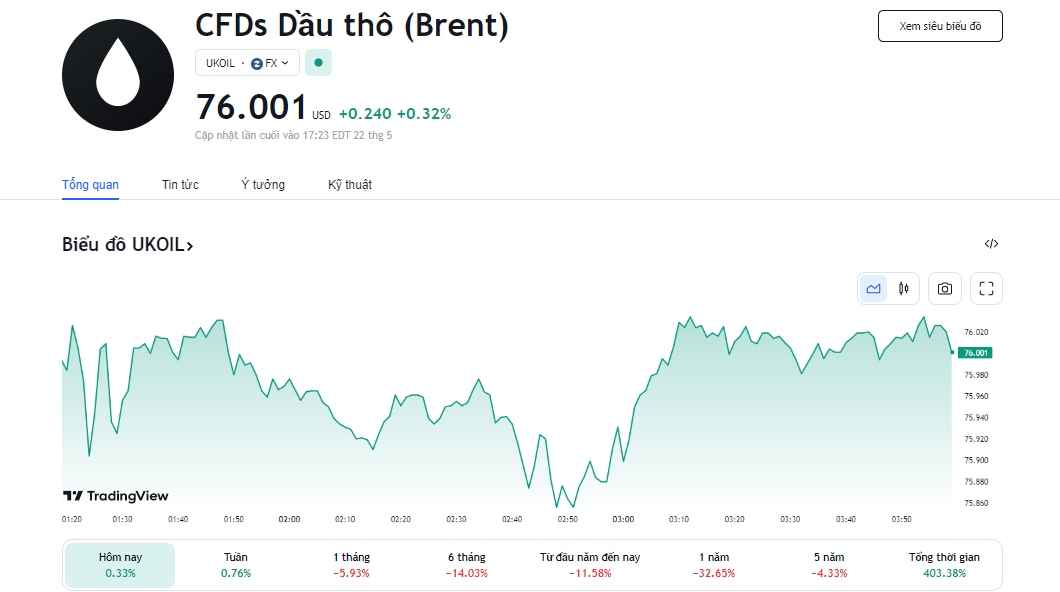Click the Xem siêu biểu đồ button
The height and width of the screenshot is (592, 1060).
pyautogui.click(x=940, y=26)
